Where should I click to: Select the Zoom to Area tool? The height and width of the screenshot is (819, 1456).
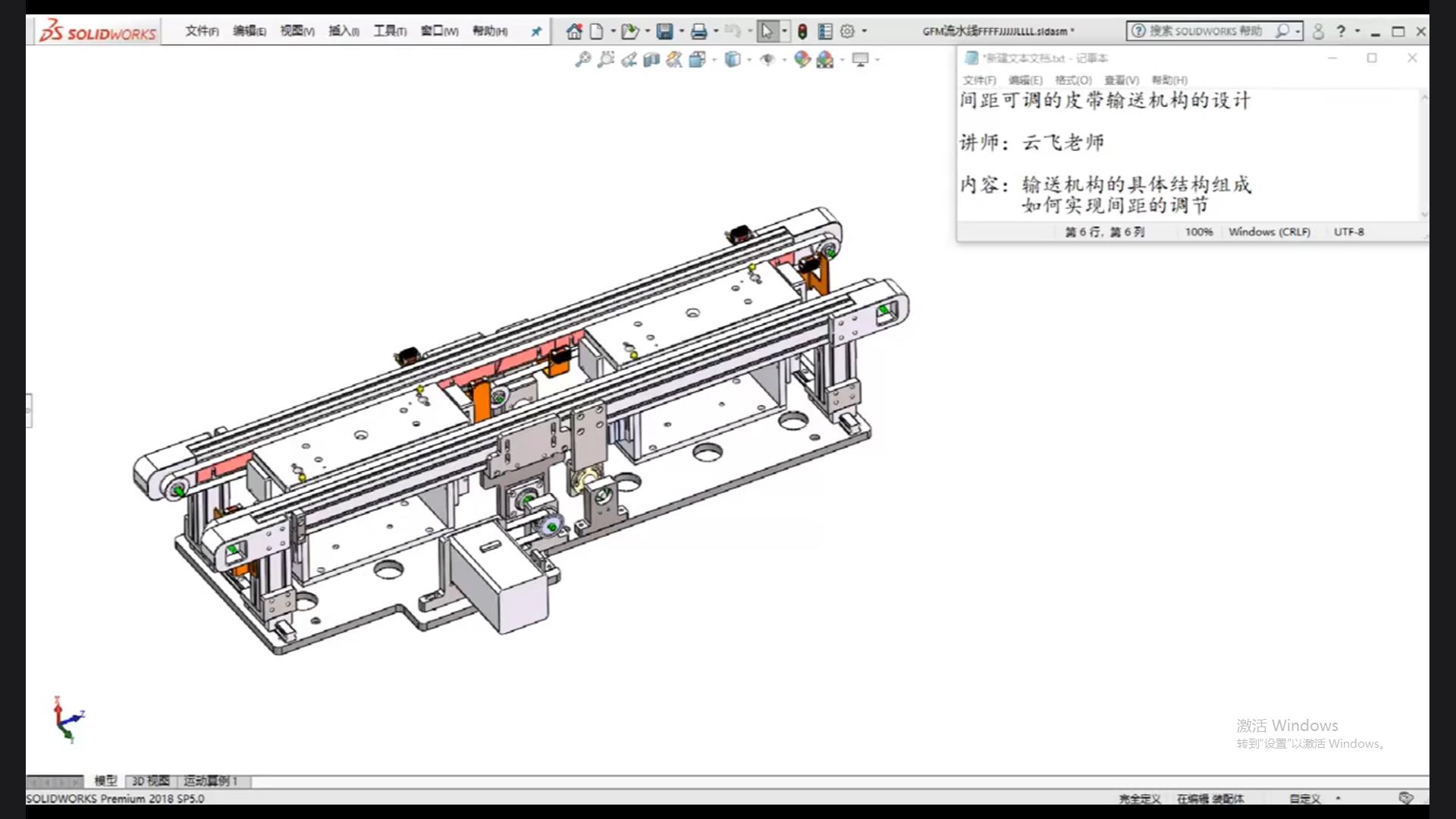point(605,59)
